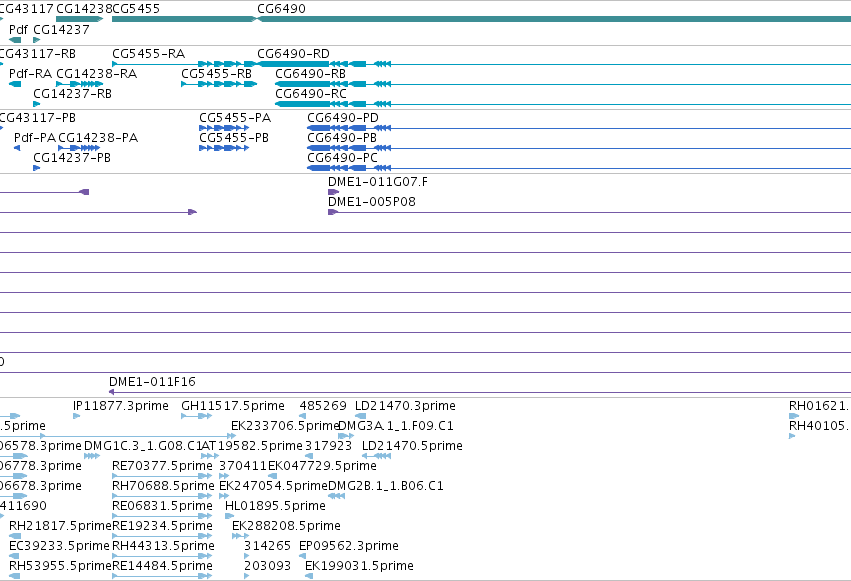The width and height of the screenshot is (851, 581).
Task: Select the GH11517.5prime EST label
Action: pyautogui.click(x=233, y=406)
